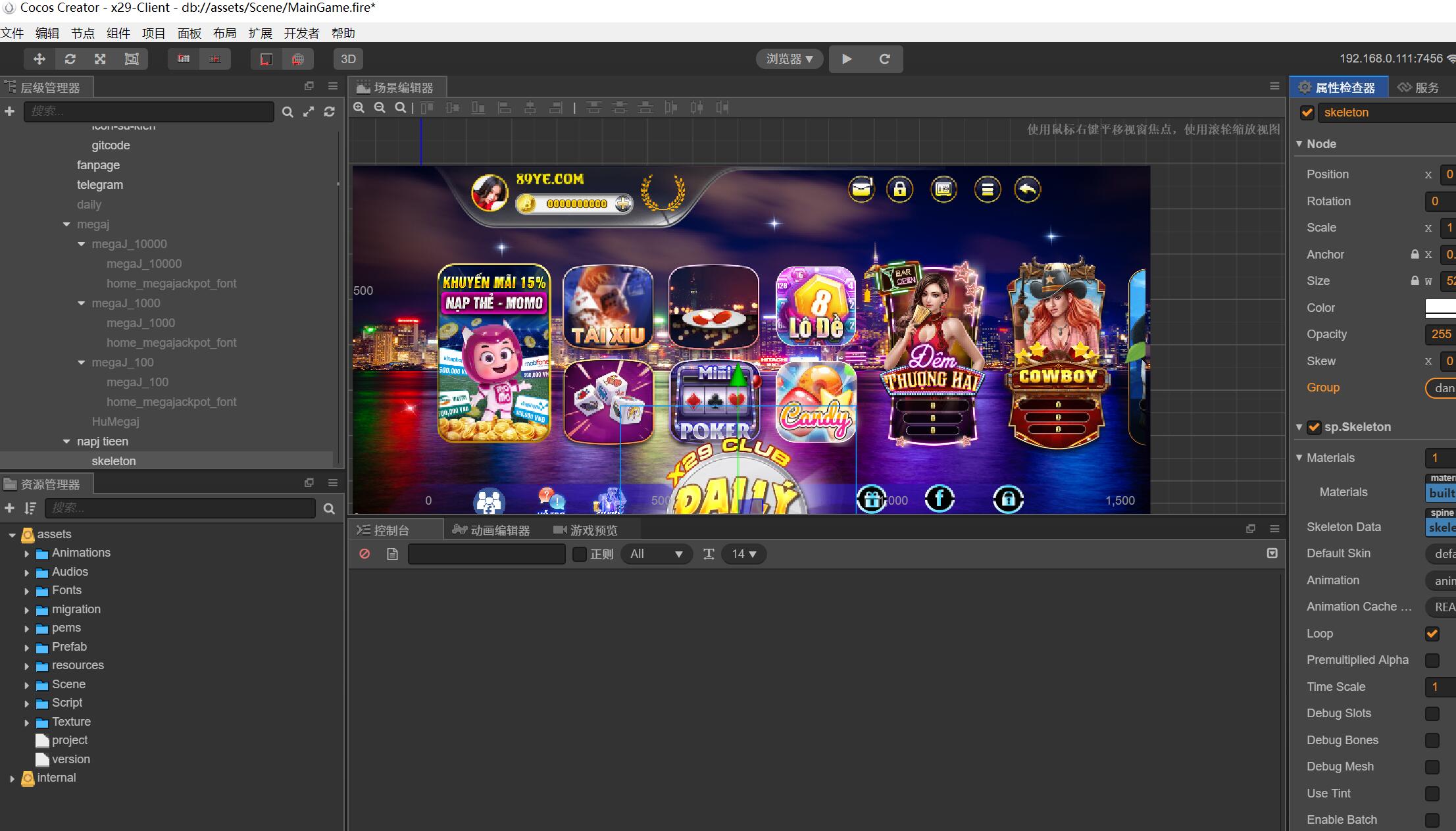Open the 开发者 menu
The image size is (1456, 831).
[301, 33]
